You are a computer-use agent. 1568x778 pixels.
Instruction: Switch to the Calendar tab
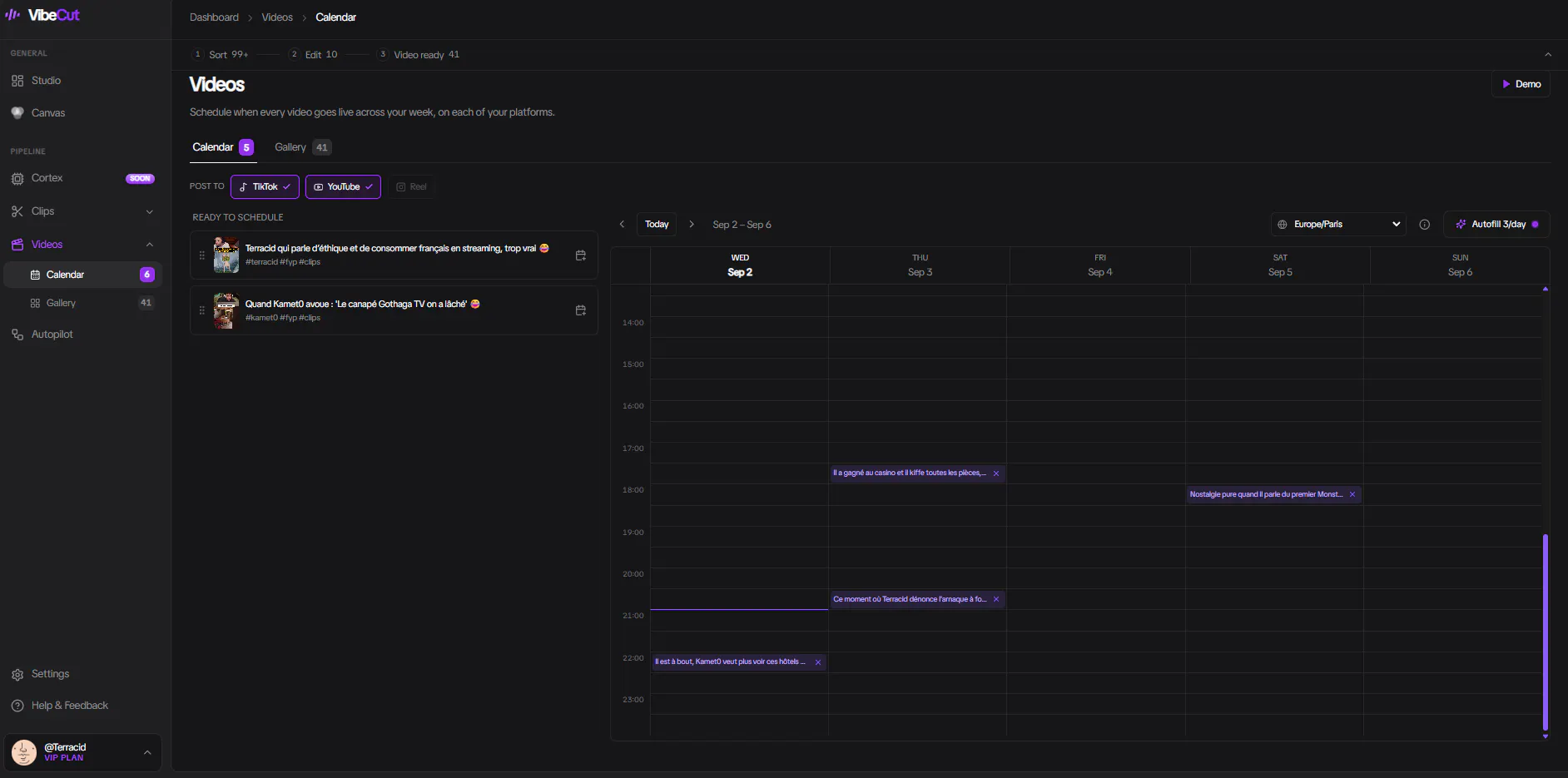tap(222, 147)
